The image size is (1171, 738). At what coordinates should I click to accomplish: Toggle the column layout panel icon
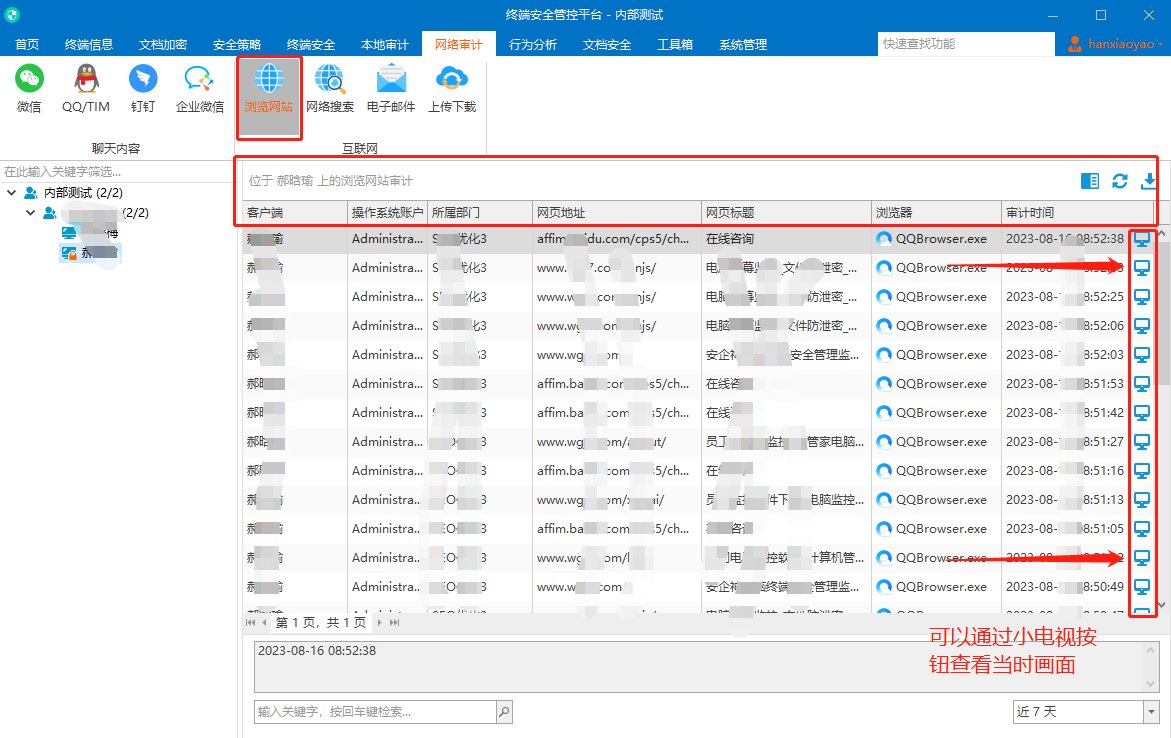pos(1090,181)
